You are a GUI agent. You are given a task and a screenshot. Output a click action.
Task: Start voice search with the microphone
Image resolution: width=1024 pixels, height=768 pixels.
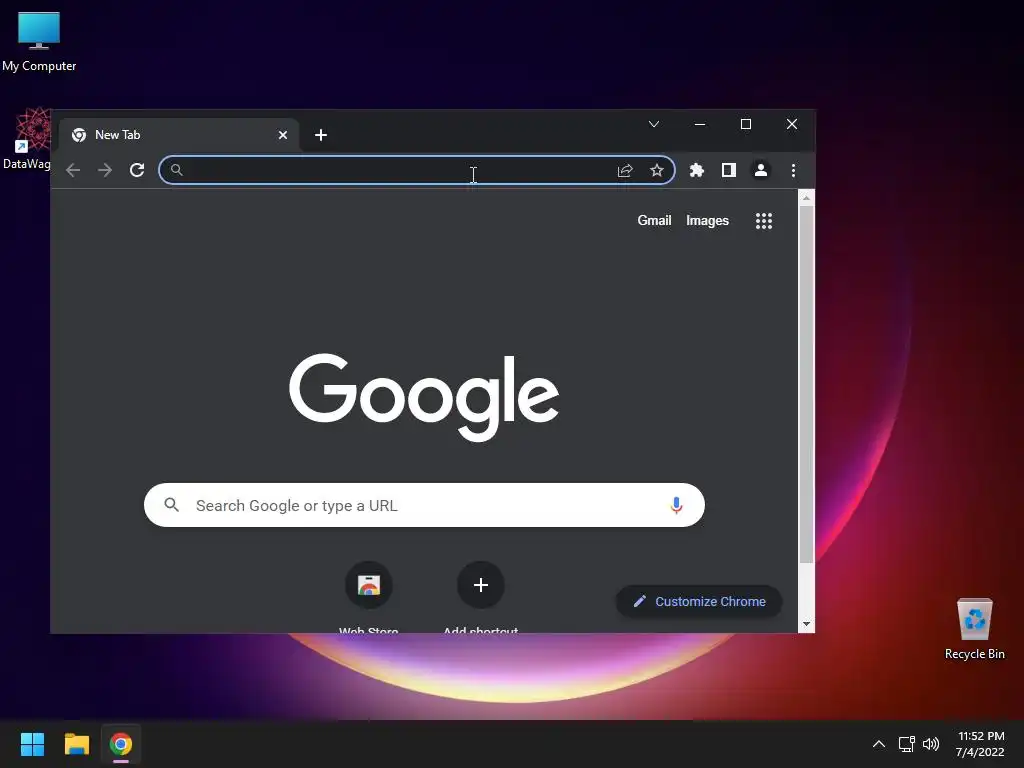coord(677,505)
